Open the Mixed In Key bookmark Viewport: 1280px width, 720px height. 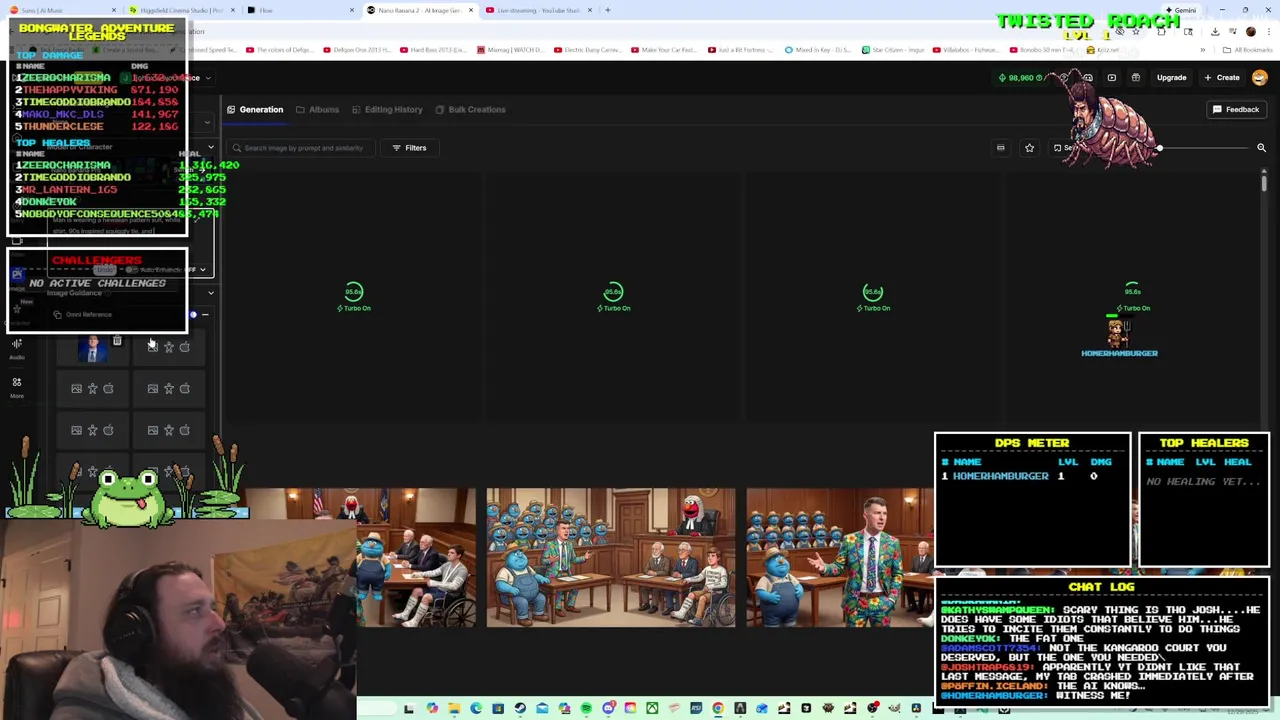(819, 49)
